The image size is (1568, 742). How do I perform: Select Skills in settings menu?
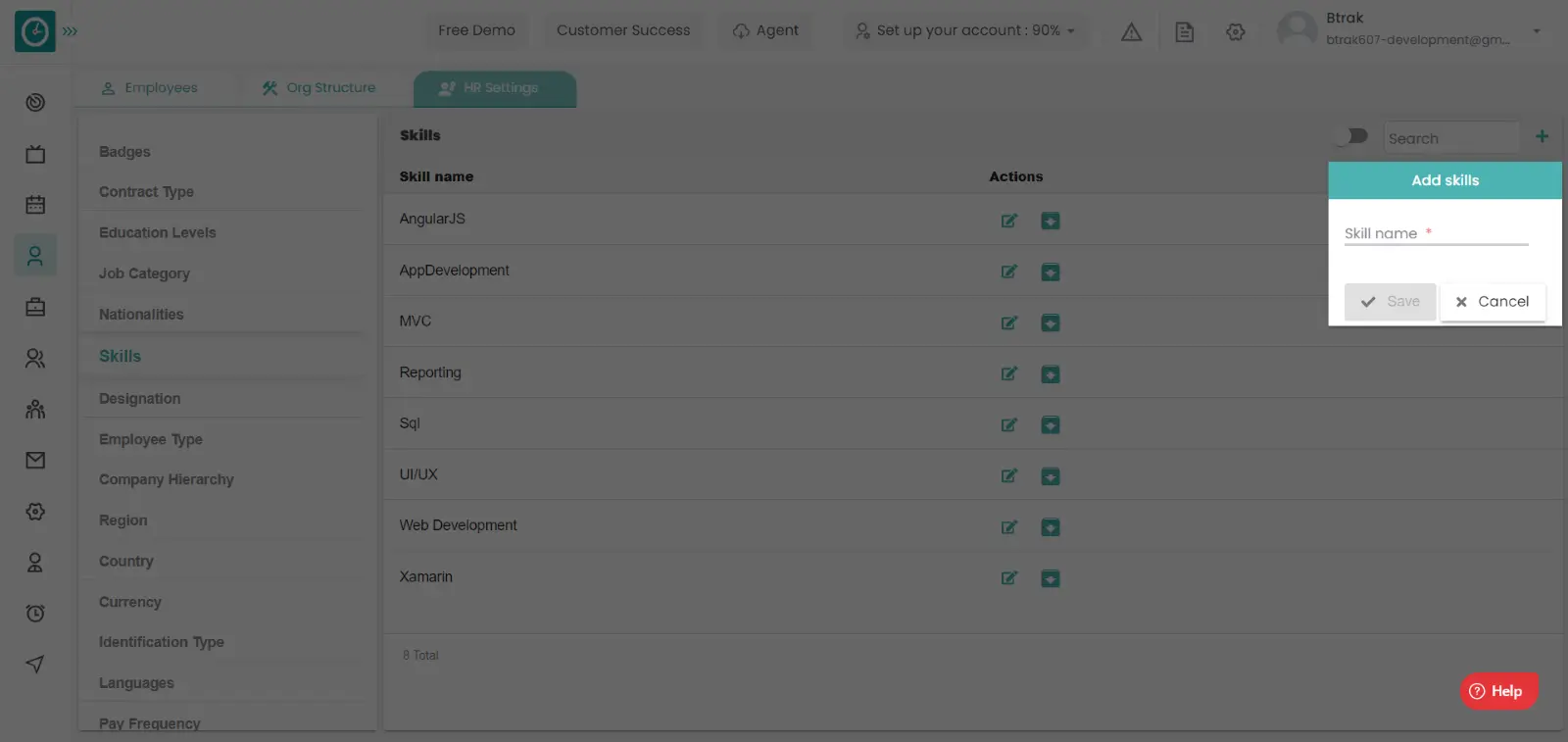pos(120,356)
